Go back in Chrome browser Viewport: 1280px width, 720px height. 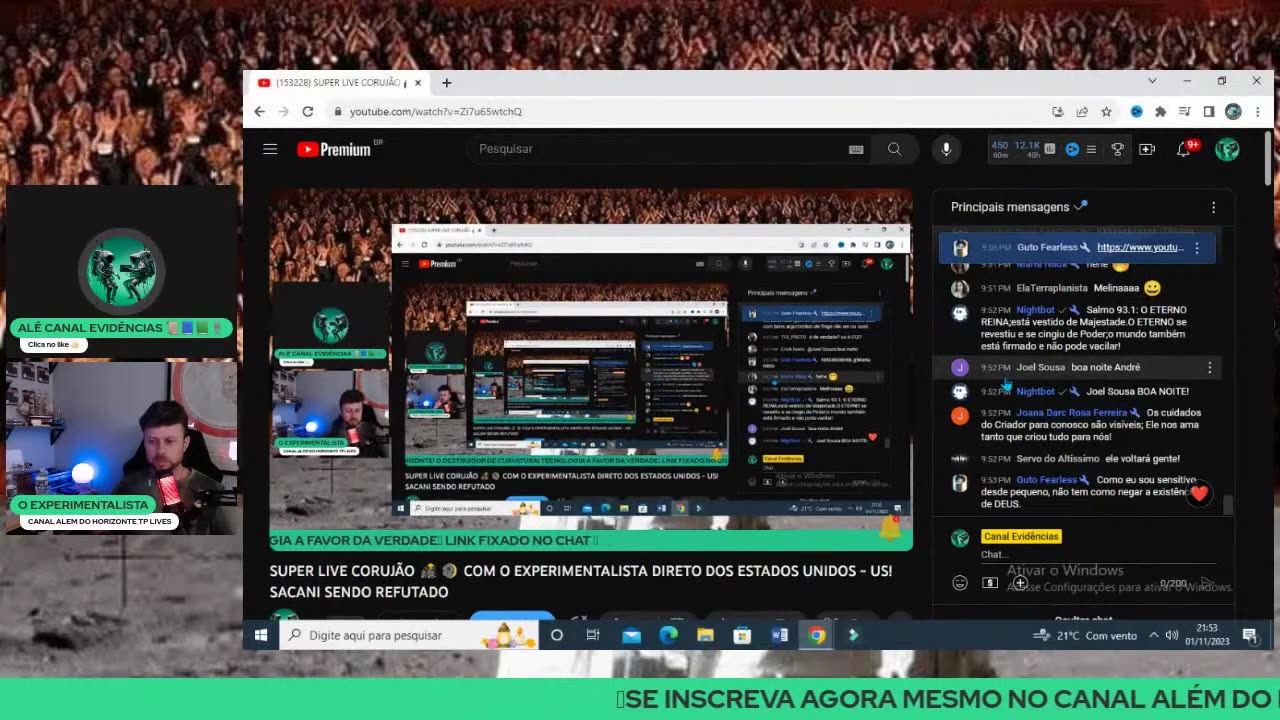(259, 112)
